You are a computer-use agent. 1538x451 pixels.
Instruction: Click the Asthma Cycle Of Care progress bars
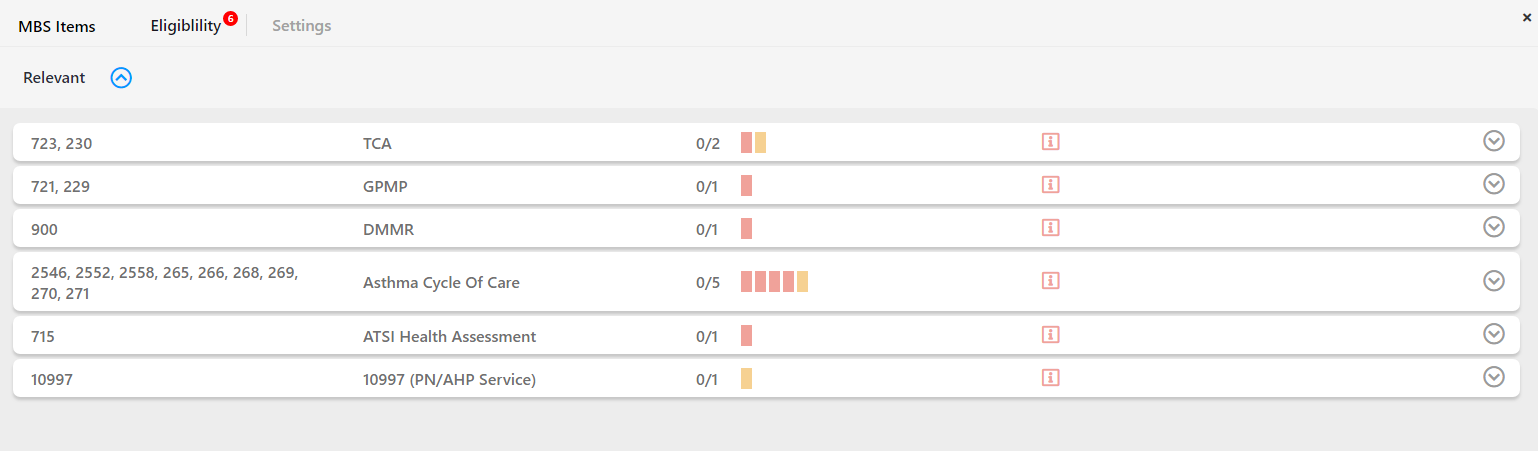[774, 282]
